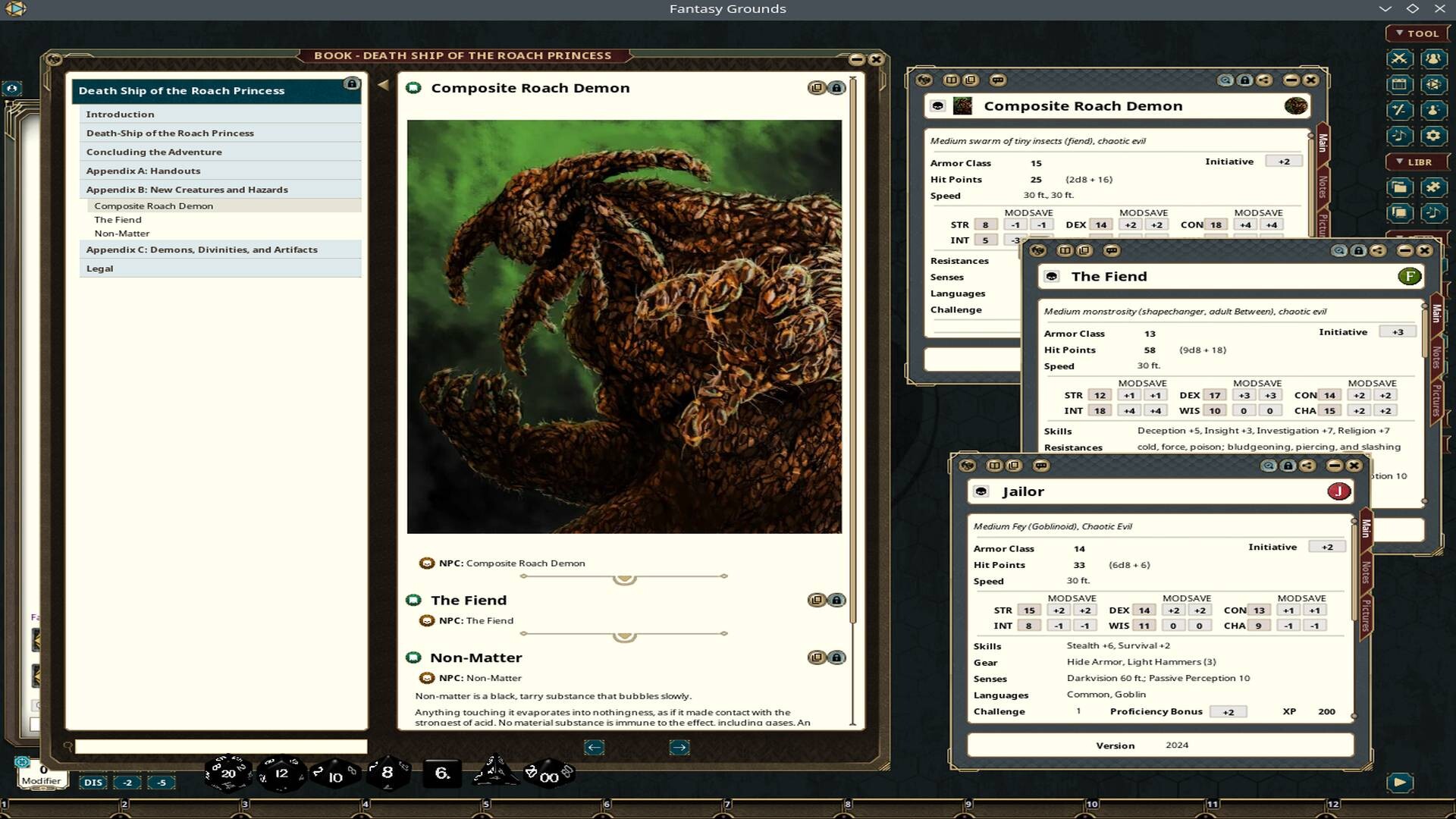1456x819 pixels.
Task: Open the puzzle piece extensions icon under LIBR
Action: (x=1434, y=187)
